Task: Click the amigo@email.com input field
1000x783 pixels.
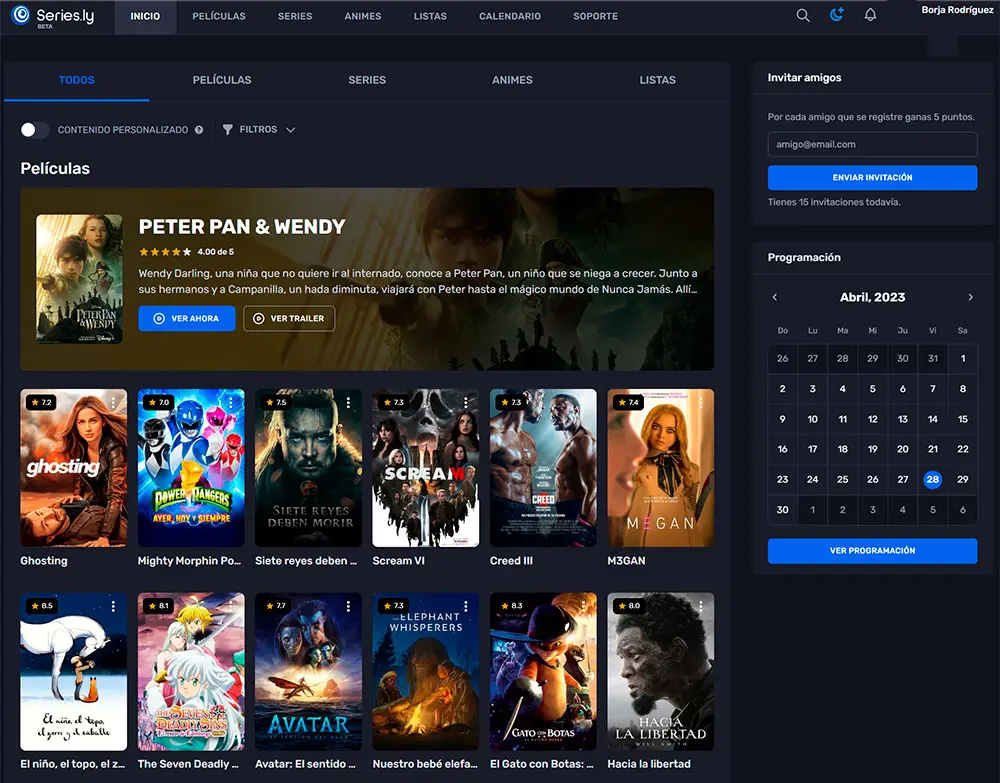Action: (872, 144)
